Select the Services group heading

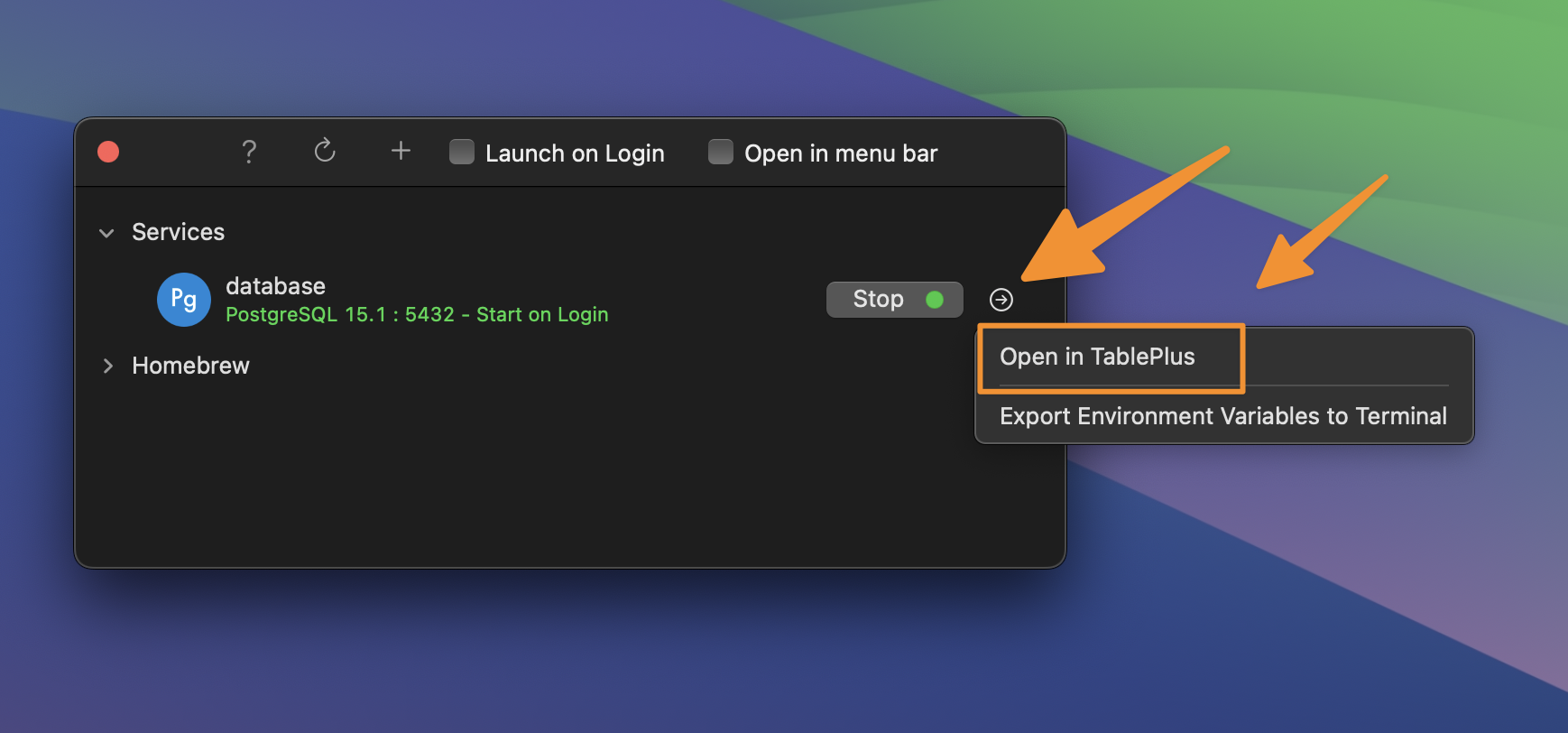coord(178,232)
